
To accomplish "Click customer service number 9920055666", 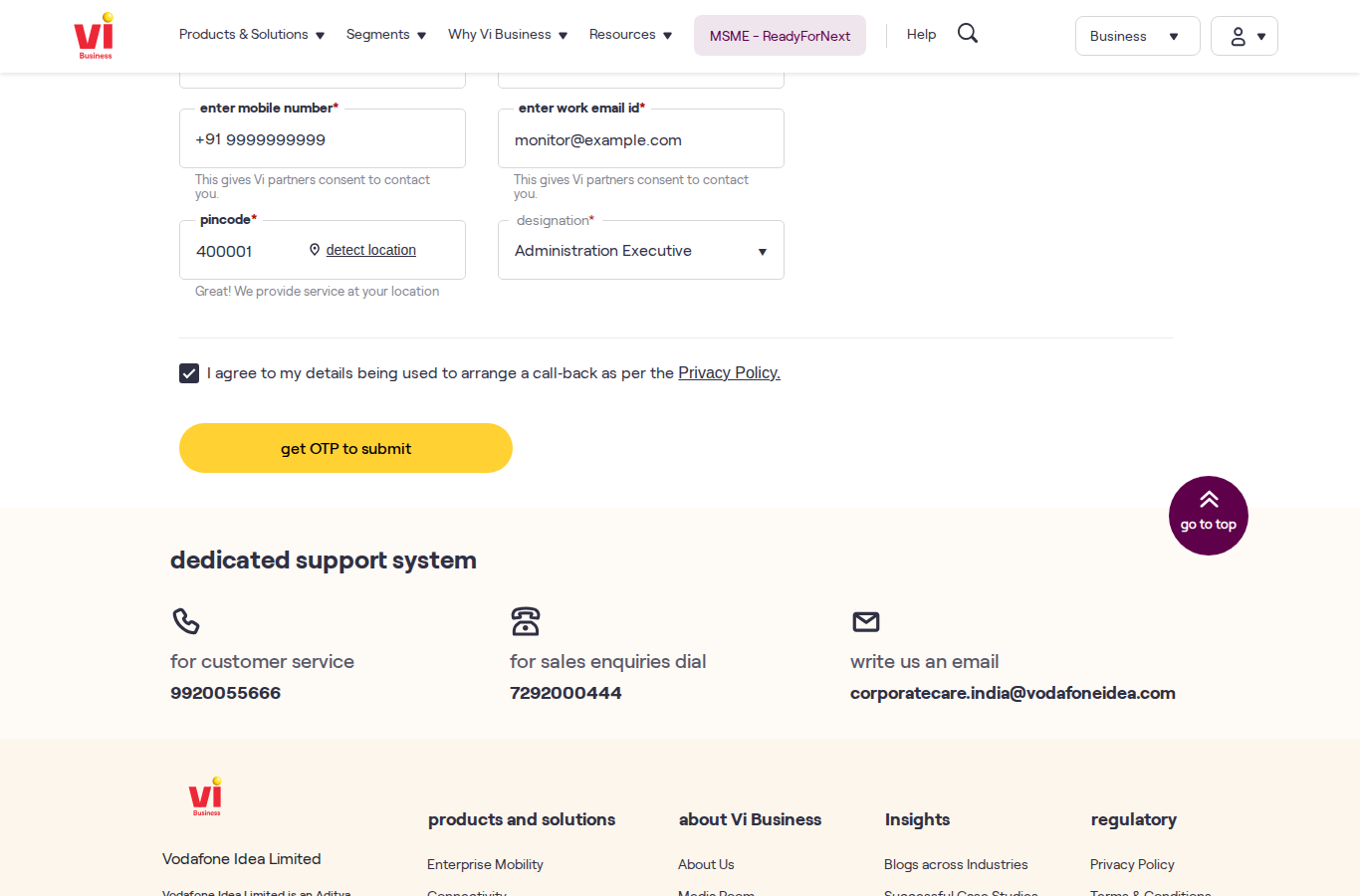I will coord(225,693).
